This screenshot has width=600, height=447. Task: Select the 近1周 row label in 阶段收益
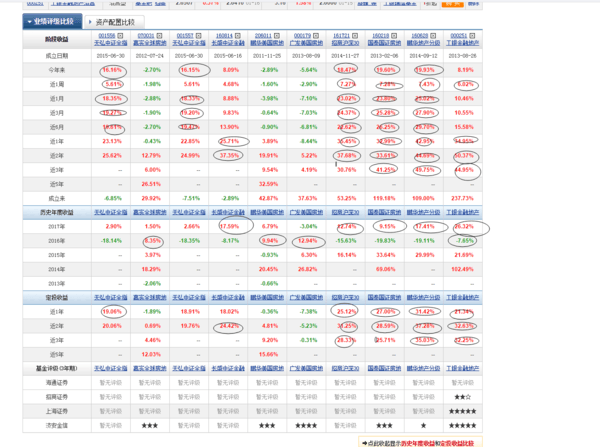point(57,84)
